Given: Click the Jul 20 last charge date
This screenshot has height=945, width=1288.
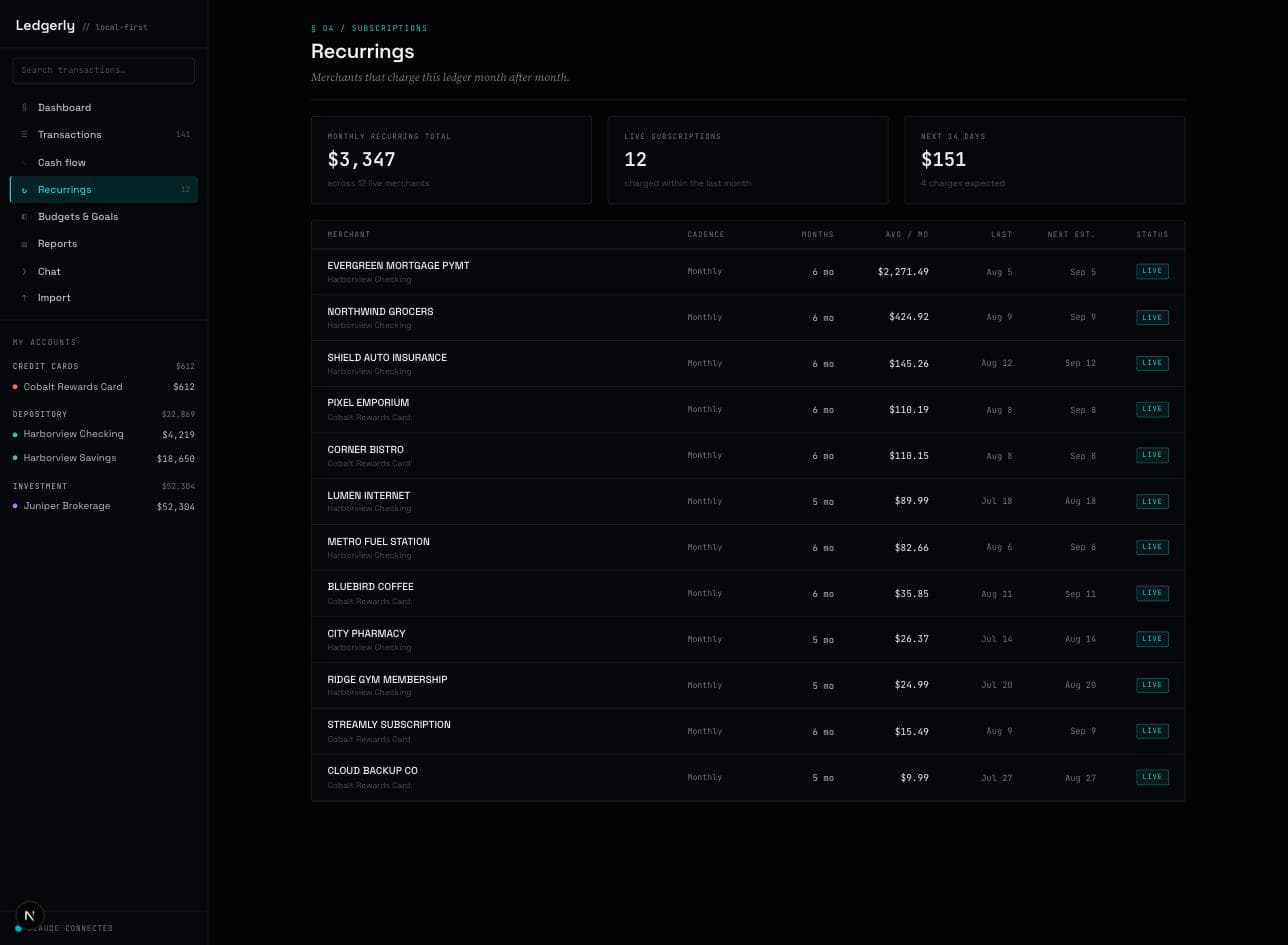Looking at the screenshot, I should 997,685.
